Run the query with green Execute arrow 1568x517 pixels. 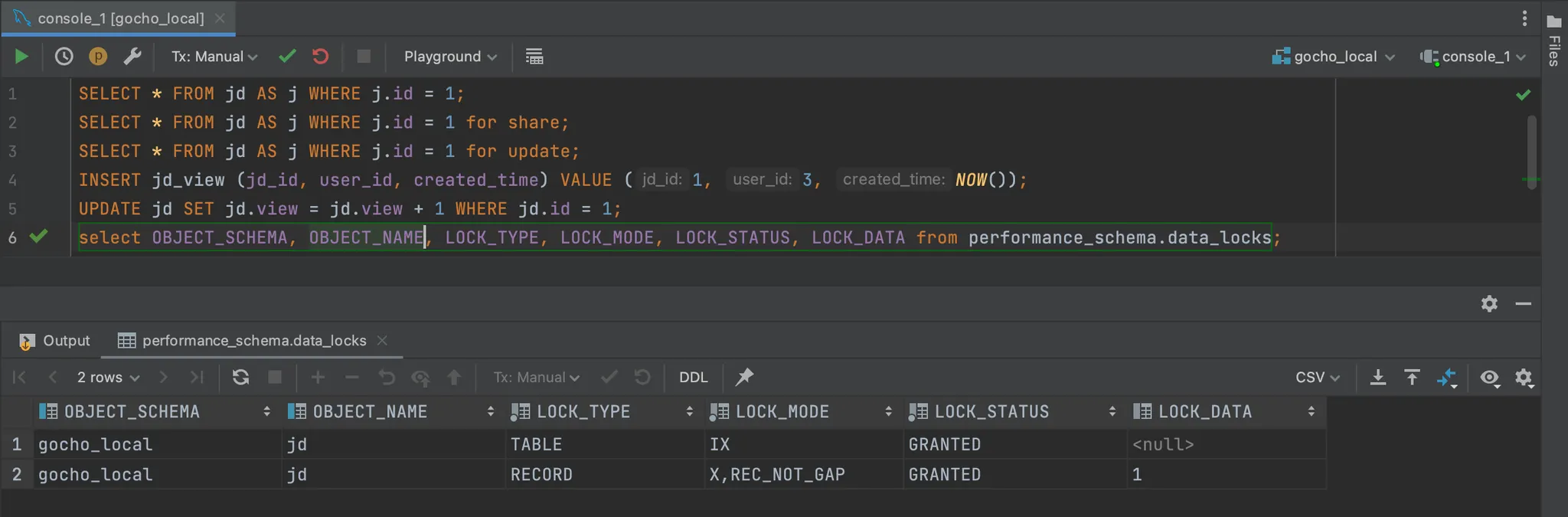(x=21, y=57)
